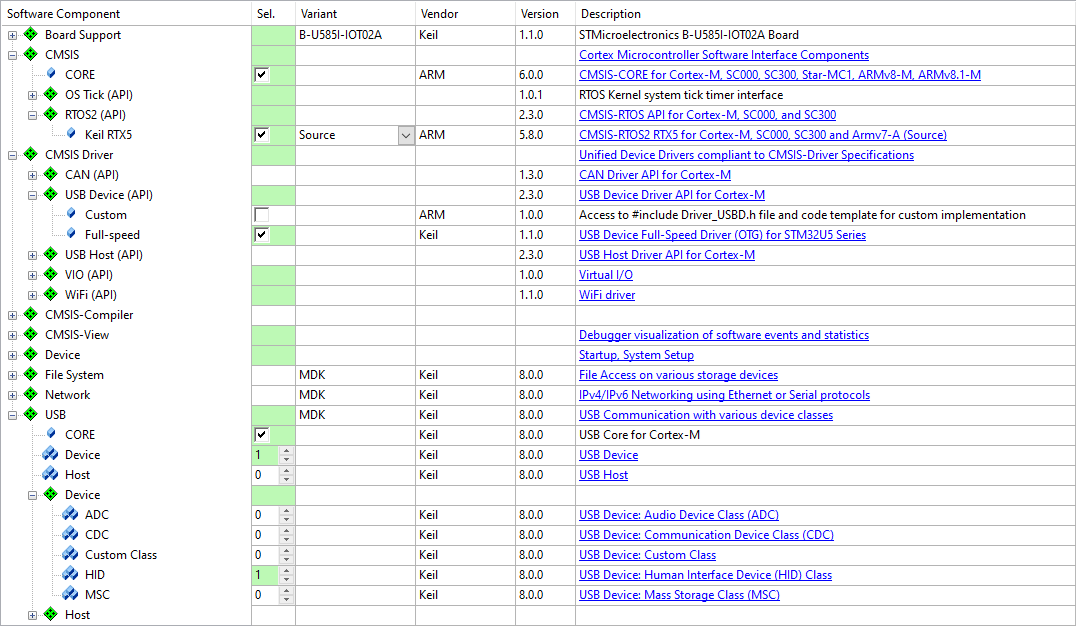Increase the USB Device count stepper
This screenshot has width=1076, height=626.
[287, 450]
